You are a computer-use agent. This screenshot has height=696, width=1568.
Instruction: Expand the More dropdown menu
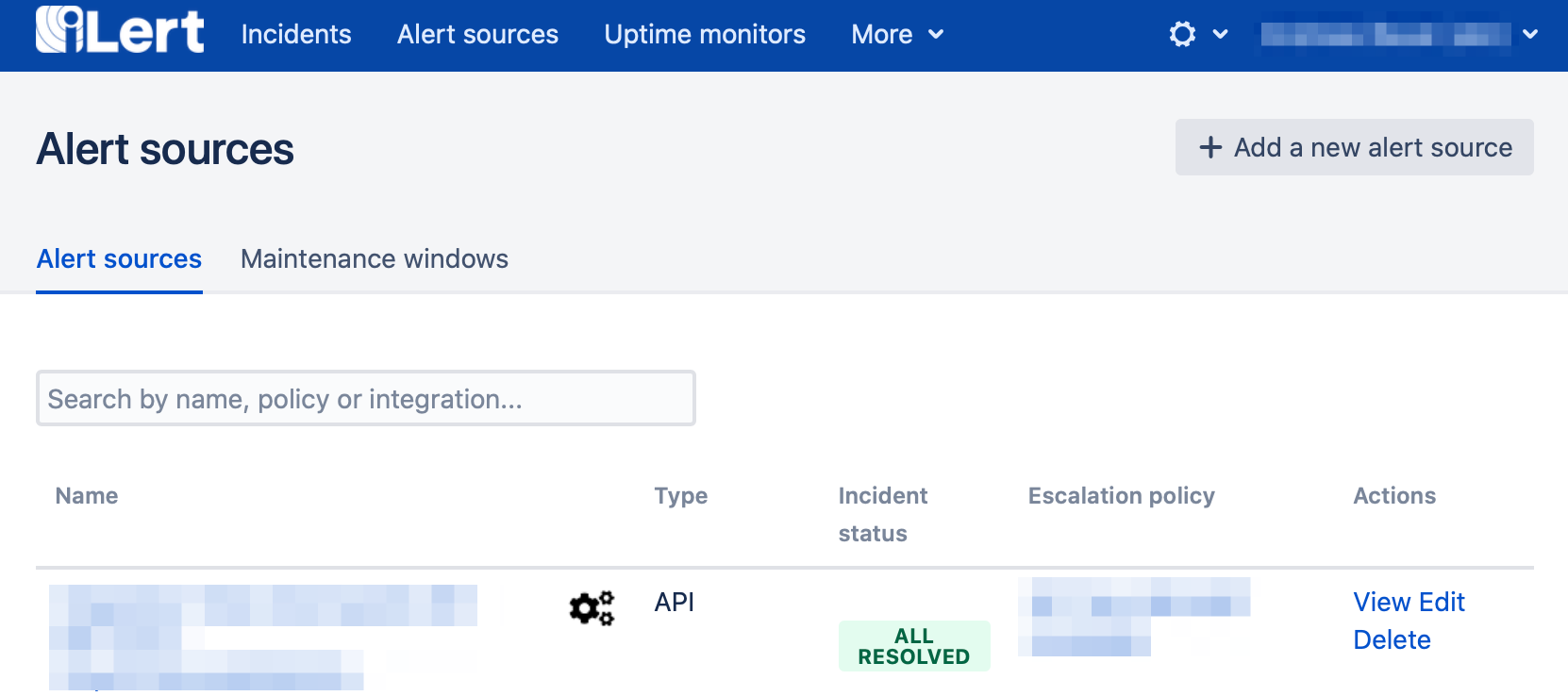click(896, 34)
